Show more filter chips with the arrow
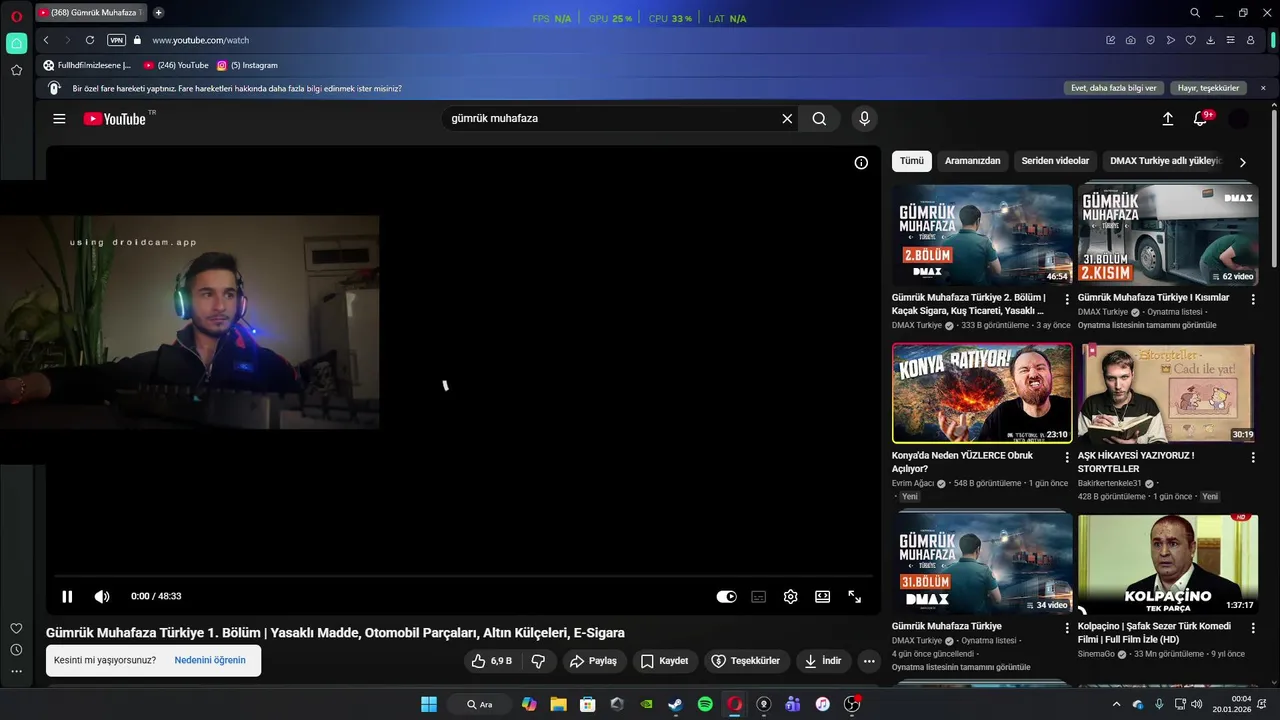 tap(1243, 162)
